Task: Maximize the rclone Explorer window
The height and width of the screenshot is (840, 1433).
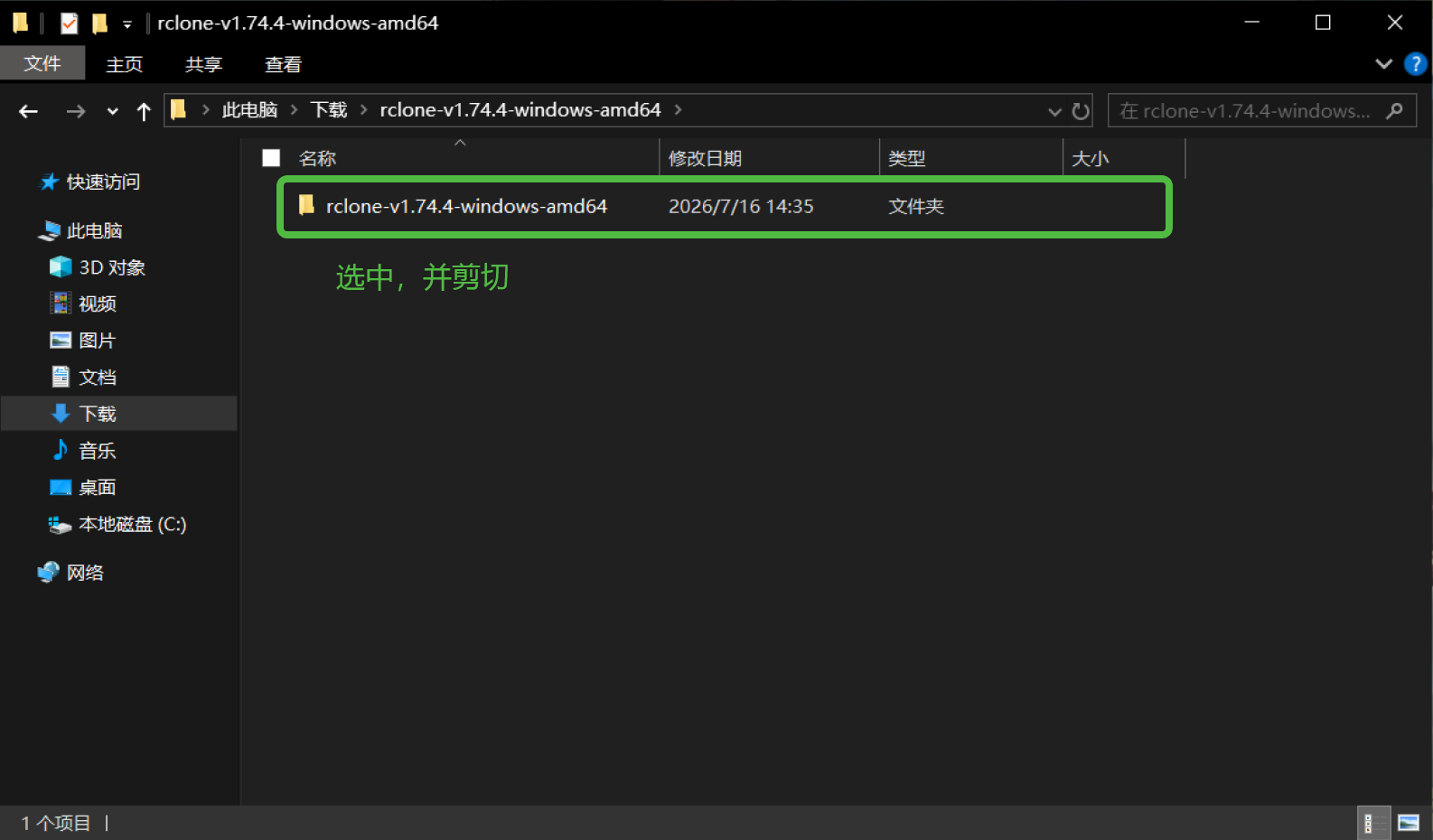Action: 1323,23
